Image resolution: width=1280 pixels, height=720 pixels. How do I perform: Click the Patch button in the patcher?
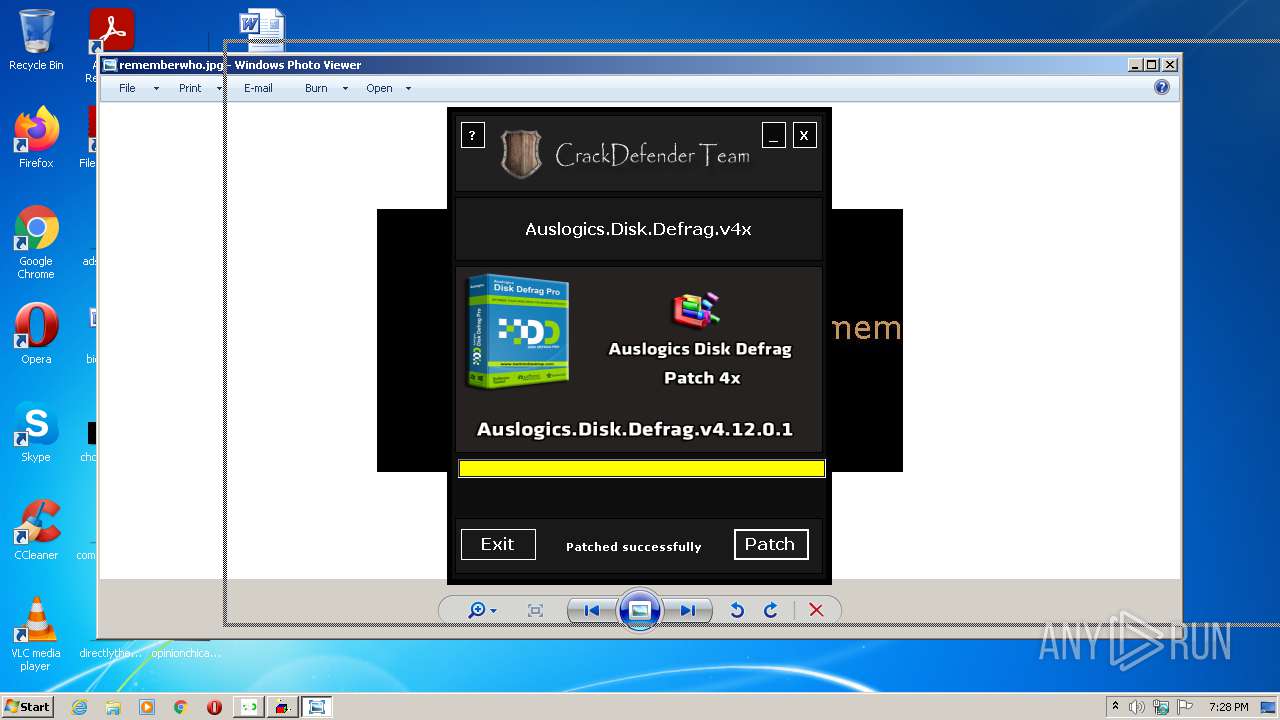click(771, 544)
